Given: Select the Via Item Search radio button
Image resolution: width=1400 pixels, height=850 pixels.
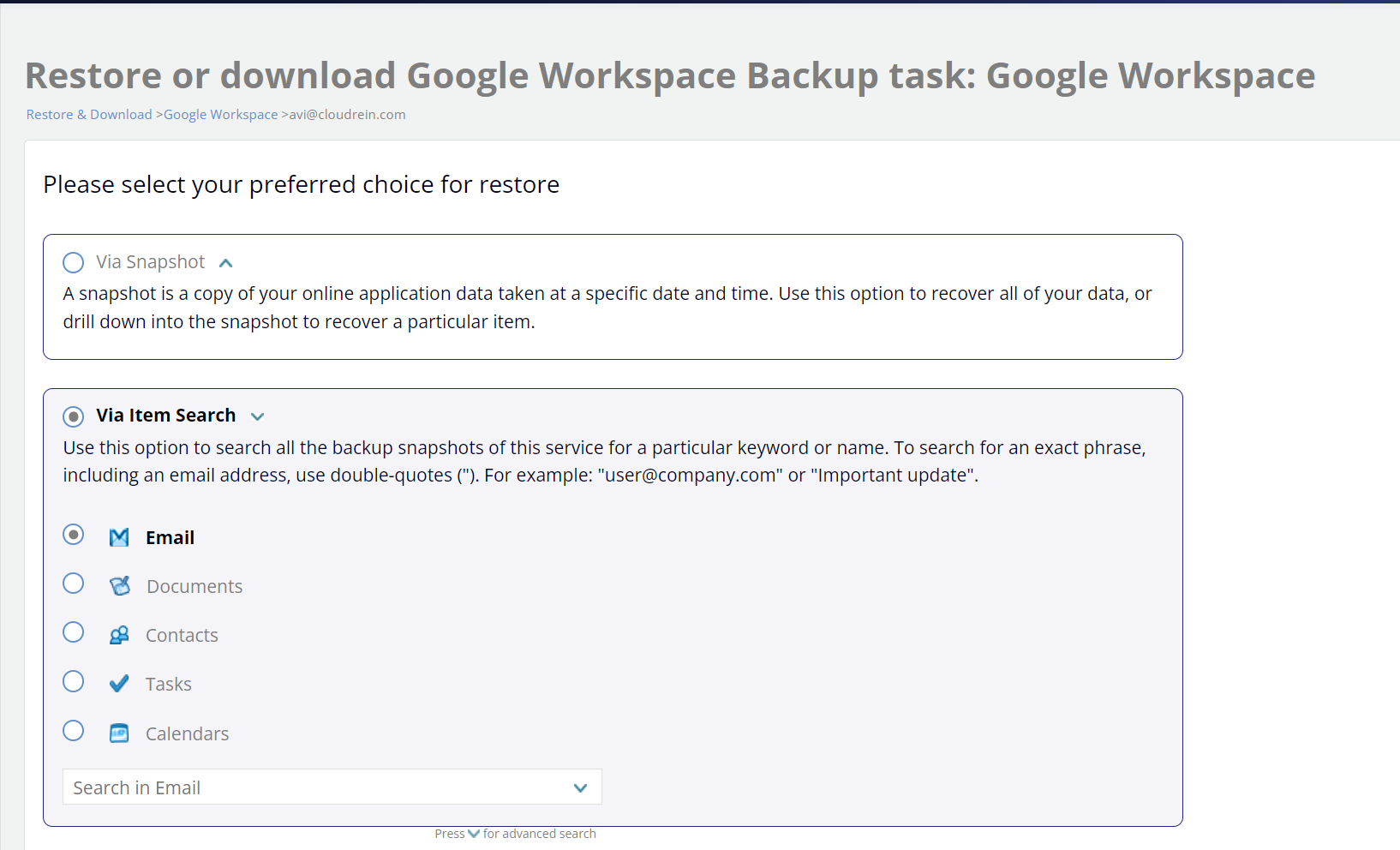Looking at the screenshot, I should point(74,416).
